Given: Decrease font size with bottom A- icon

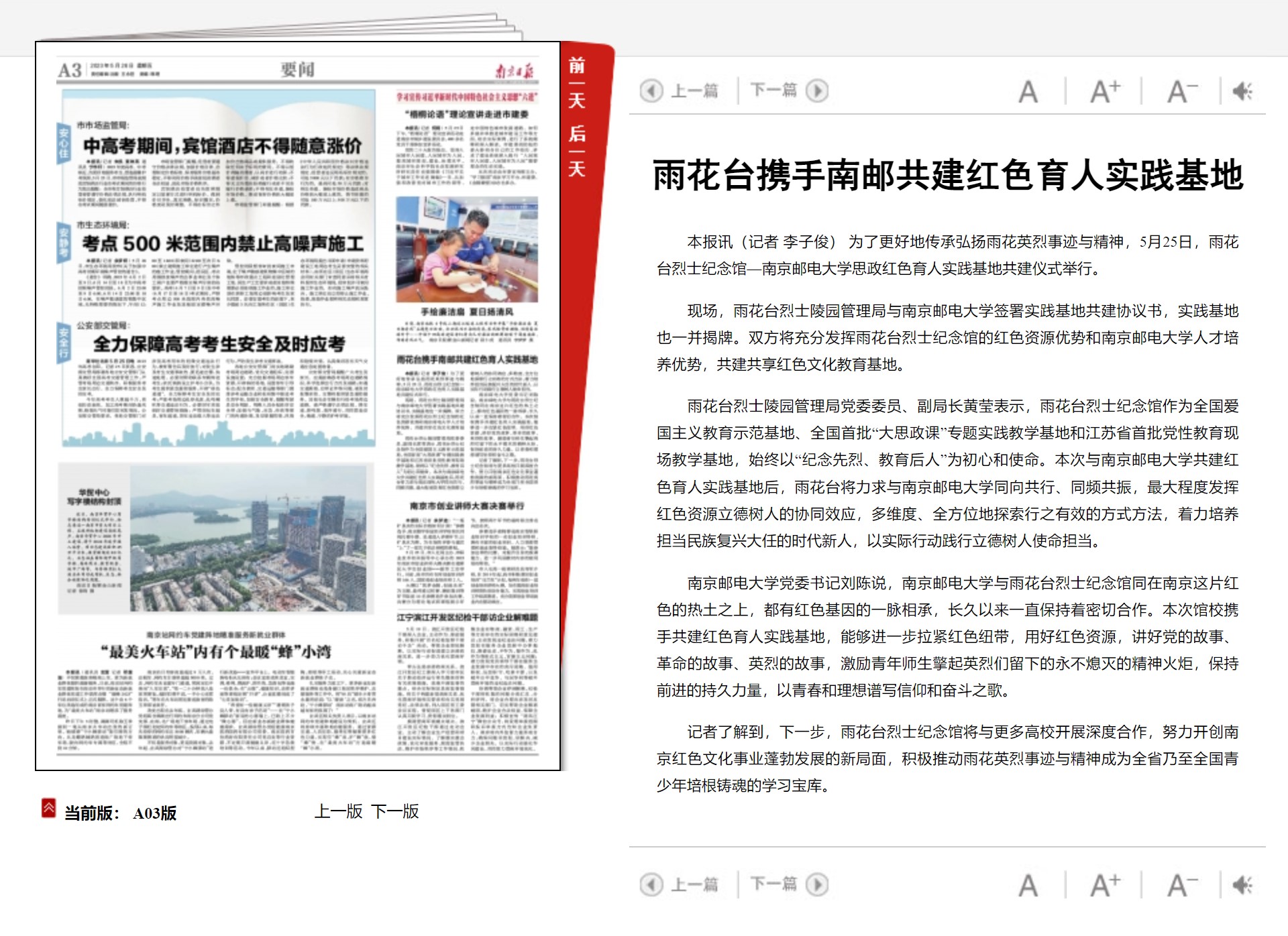Looking at the screenshot, I should (1181, 885).
